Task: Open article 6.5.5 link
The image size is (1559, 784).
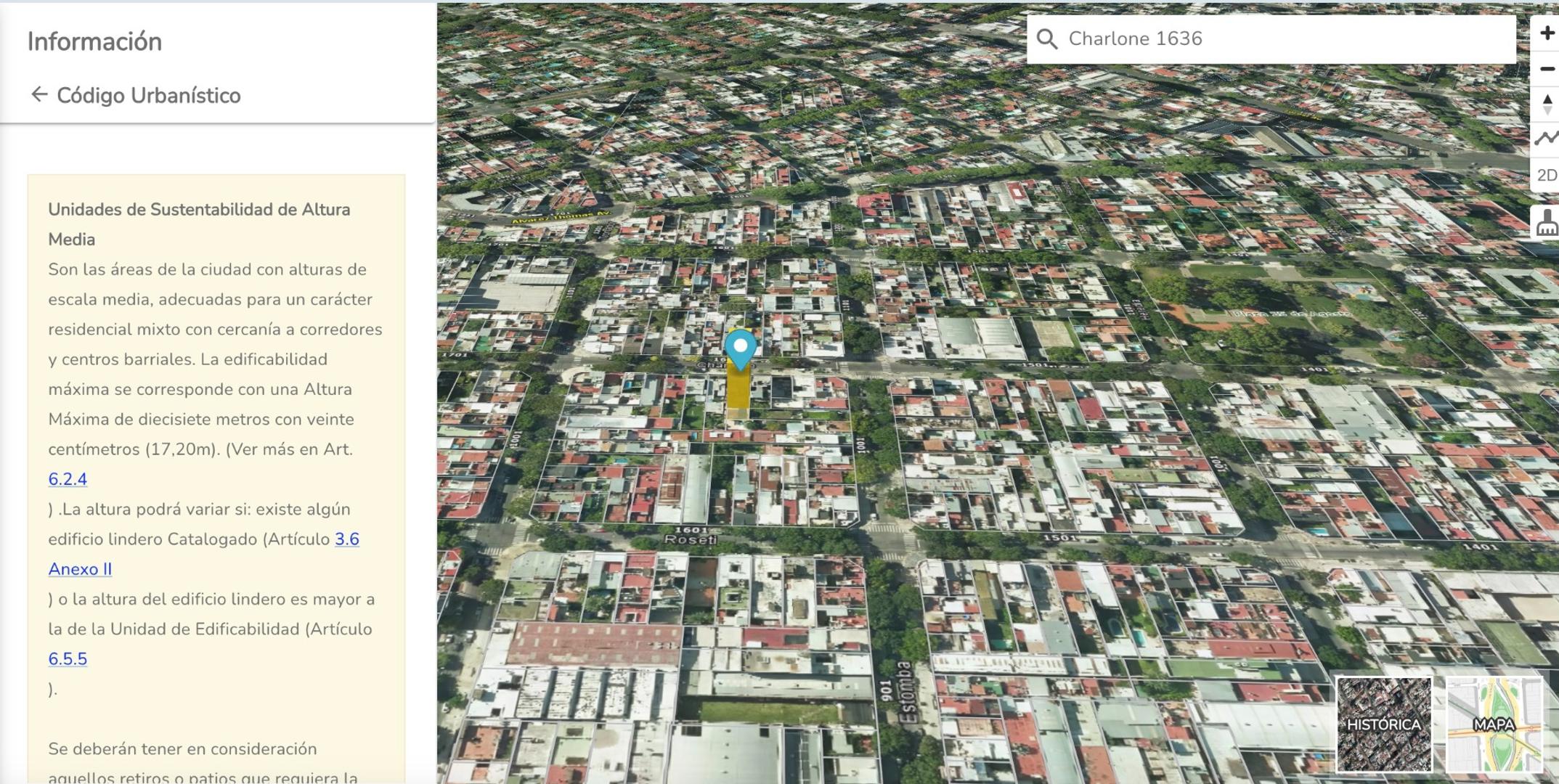Action: coord(68,659)
